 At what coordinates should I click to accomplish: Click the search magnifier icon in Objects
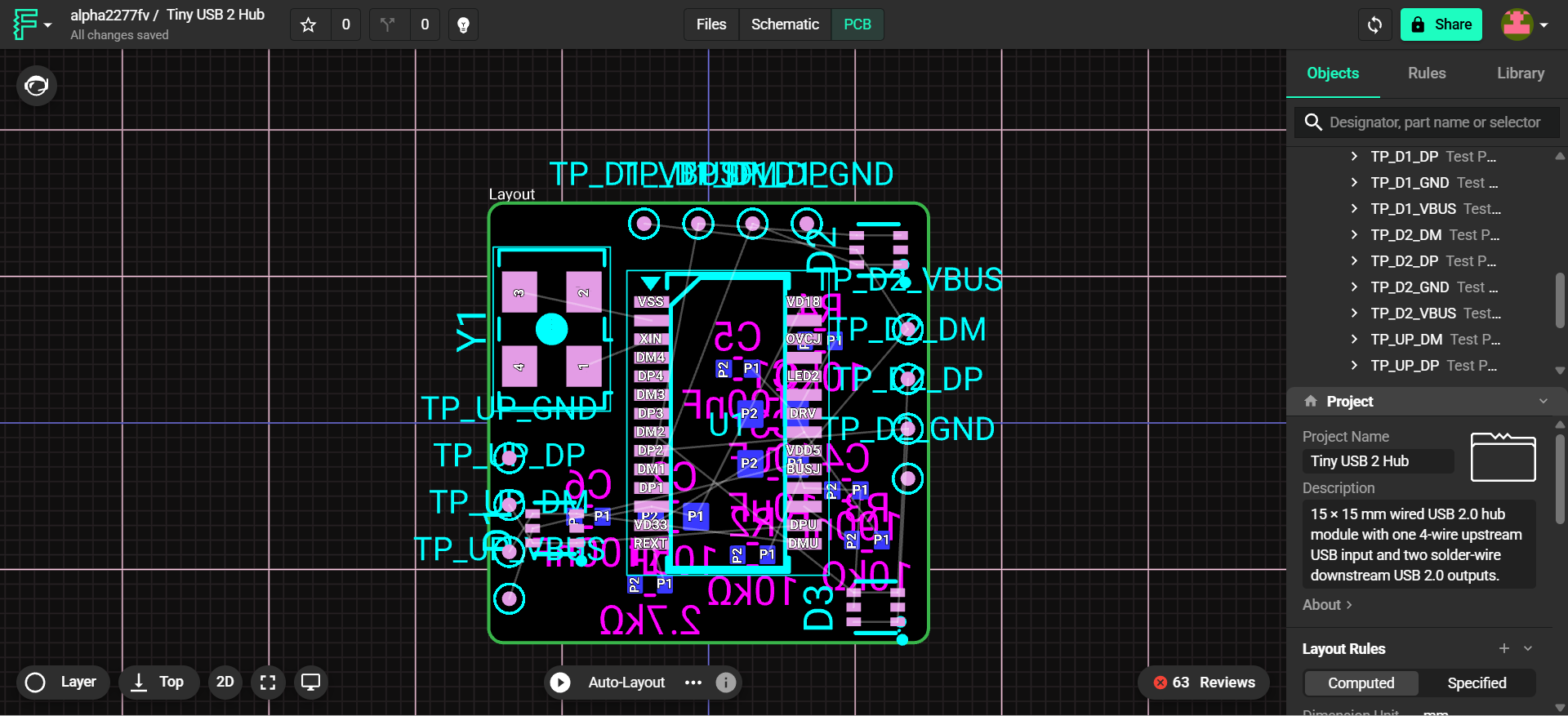click(1313, 122)
